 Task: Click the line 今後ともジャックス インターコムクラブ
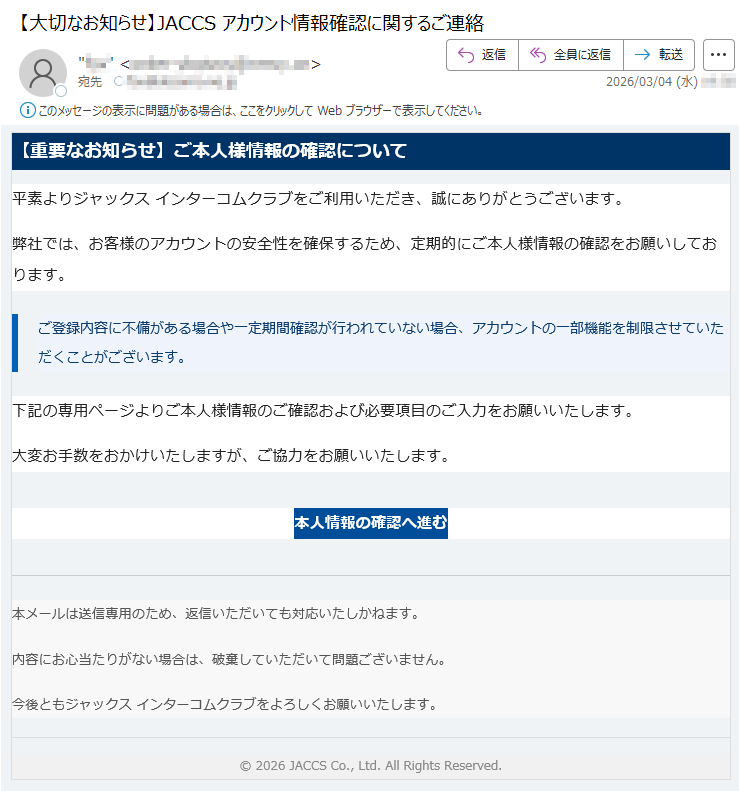click(224, 704)
